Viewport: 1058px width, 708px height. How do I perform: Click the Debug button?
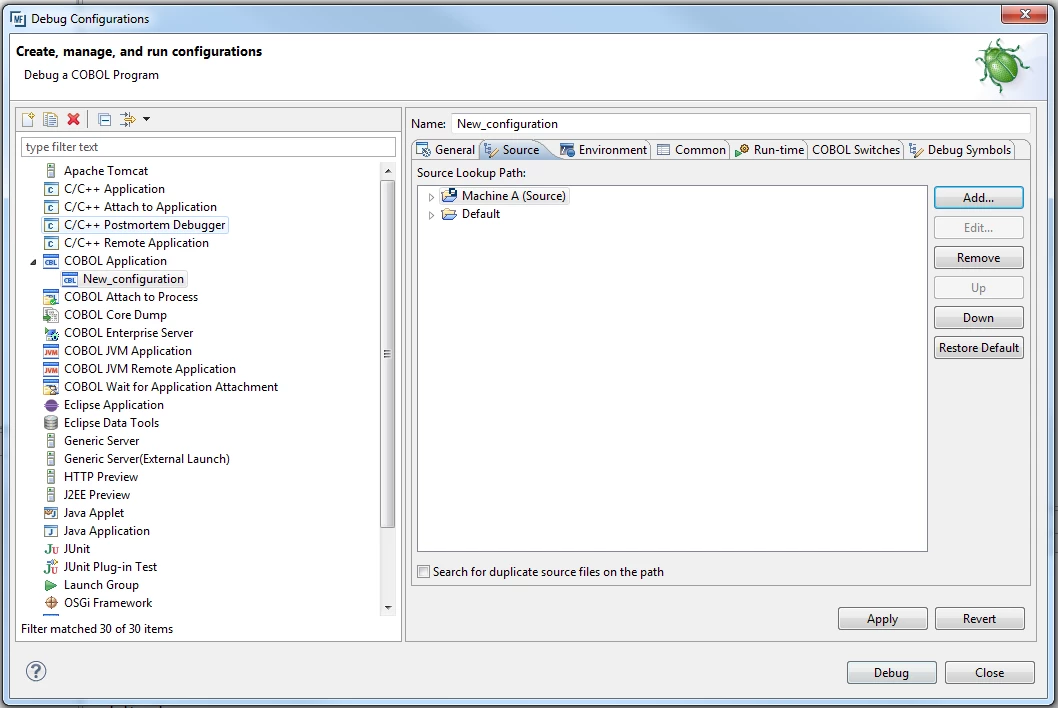click(891, 673)
